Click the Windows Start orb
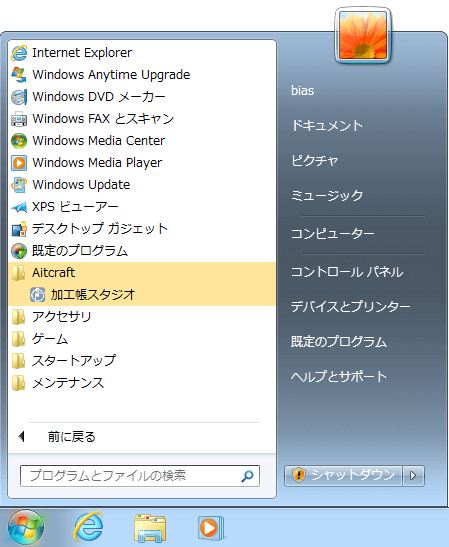 point(26,527)
